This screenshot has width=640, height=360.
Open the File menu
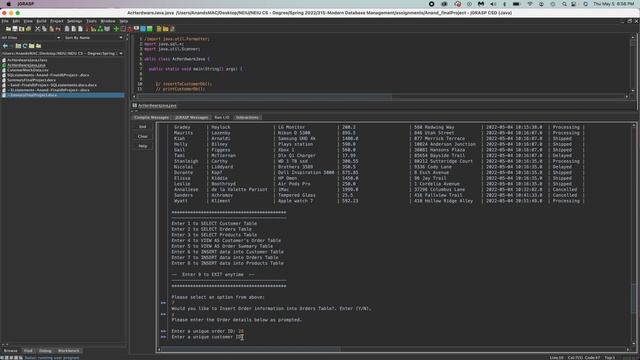coord(5,21)
